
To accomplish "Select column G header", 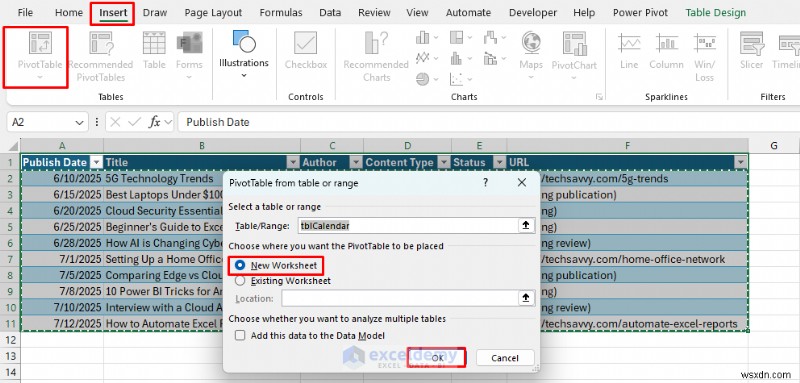I will click(x=773, y=146).
